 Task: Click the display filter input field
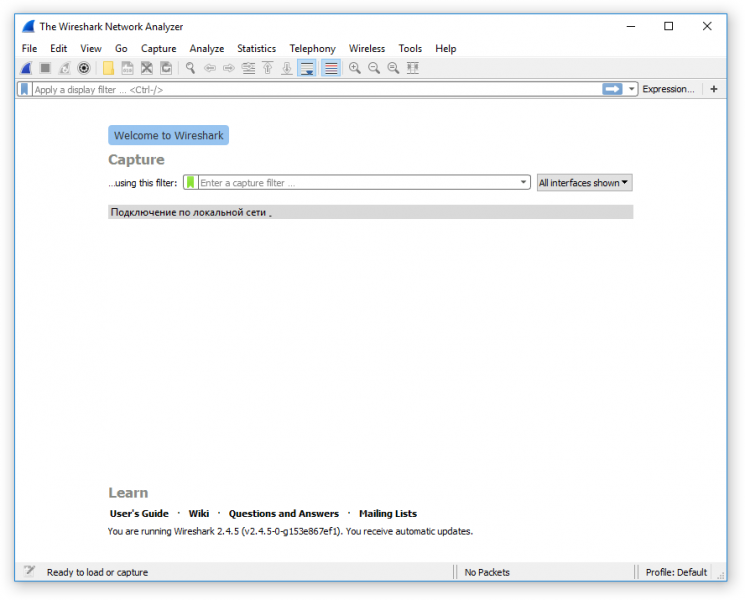pyautogui.click(x=316, y=89)
